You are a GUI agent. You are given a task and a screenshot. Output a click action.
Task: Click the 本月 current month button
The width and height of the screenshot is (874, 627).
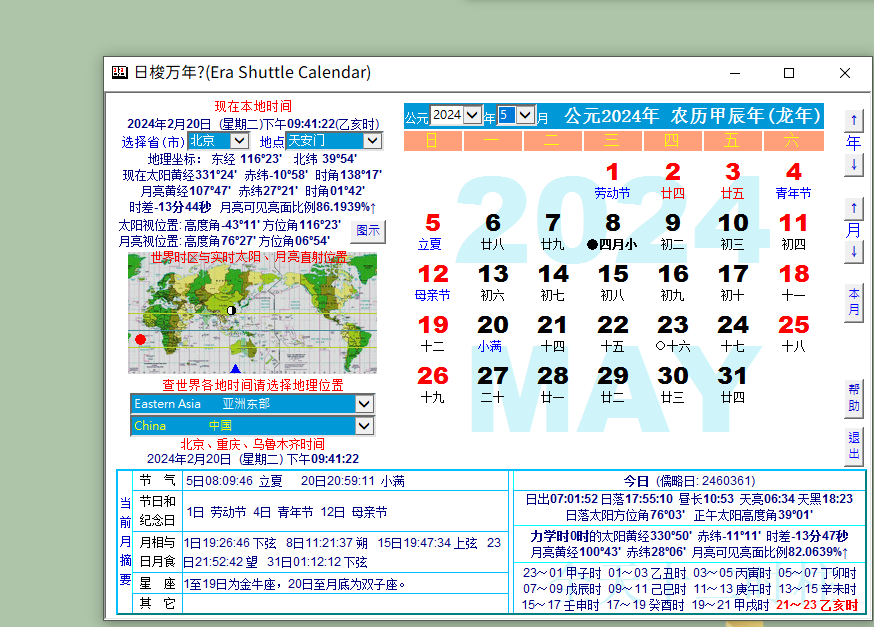point(852,300)
